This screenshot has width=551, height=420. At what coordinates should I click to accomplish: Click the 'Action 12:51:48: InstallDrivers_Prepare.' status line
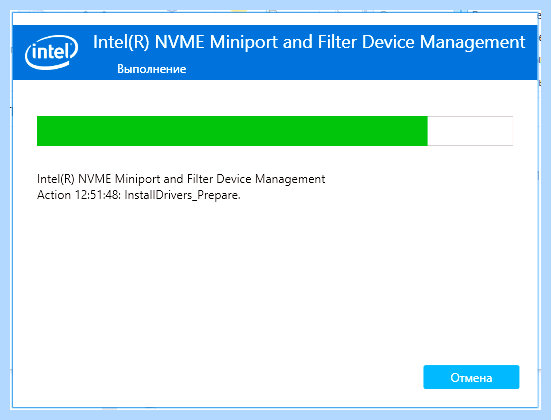[x=138, y=195]
